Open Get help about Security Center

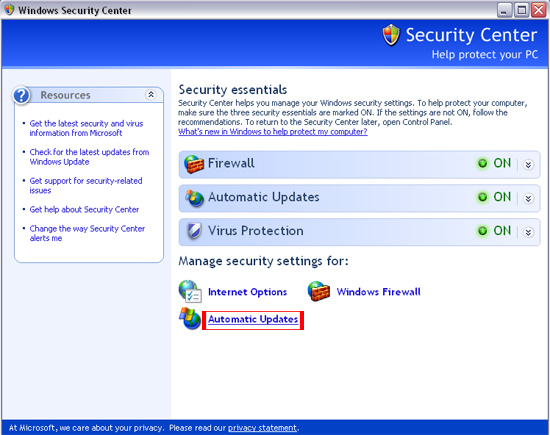pos(84,209)
